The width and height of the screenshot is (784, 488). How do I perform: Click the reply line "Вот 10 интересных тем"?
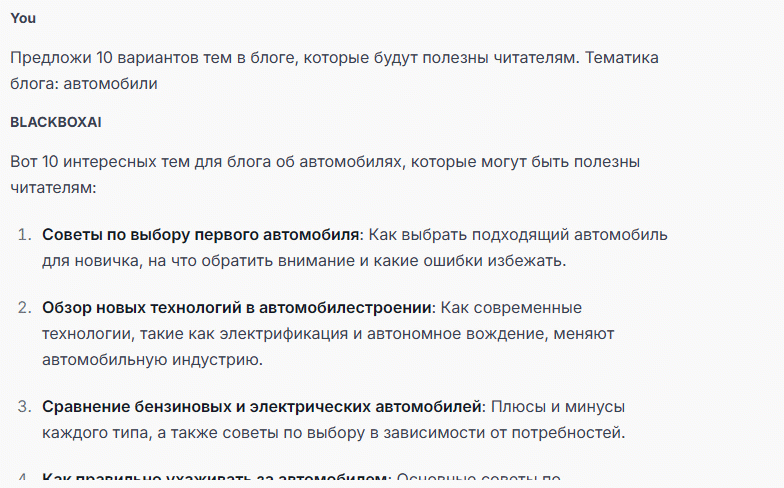pos(325,161)
